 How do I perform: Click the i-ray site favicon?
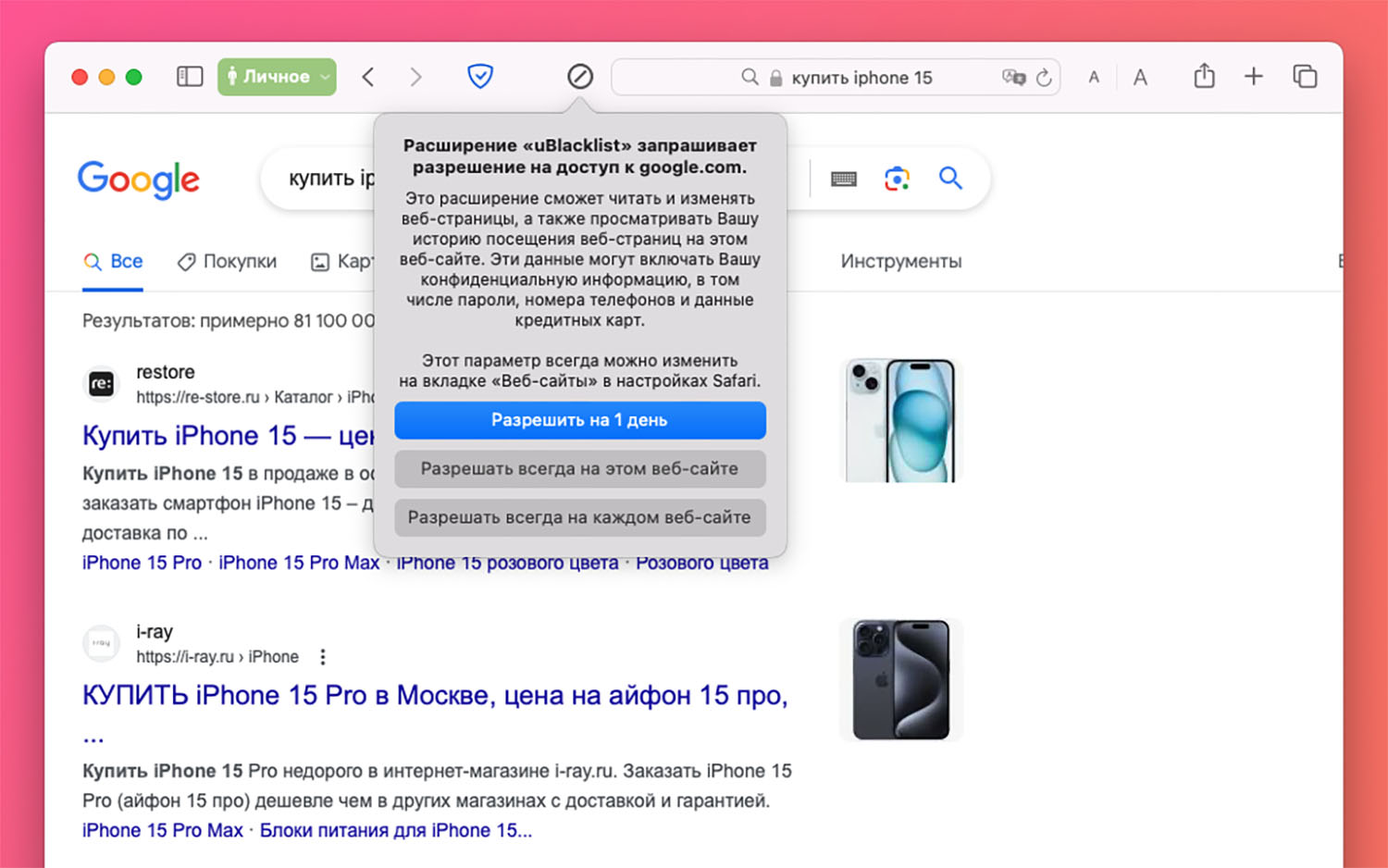(102, 643)
